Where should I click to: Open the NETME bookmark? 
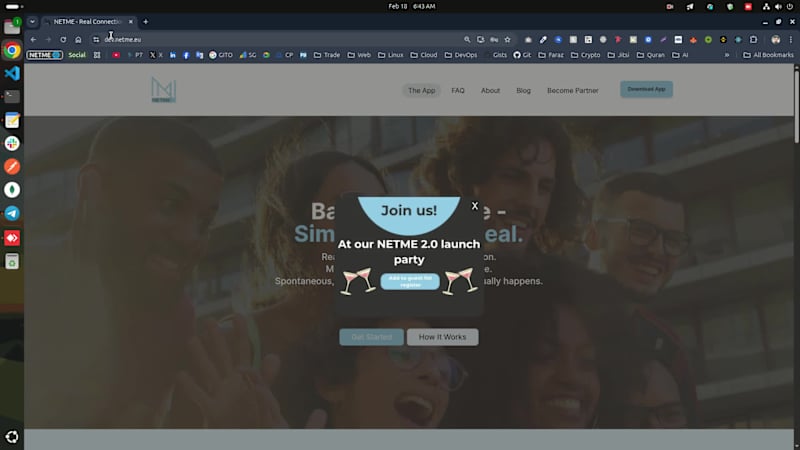tap(44, 55)
